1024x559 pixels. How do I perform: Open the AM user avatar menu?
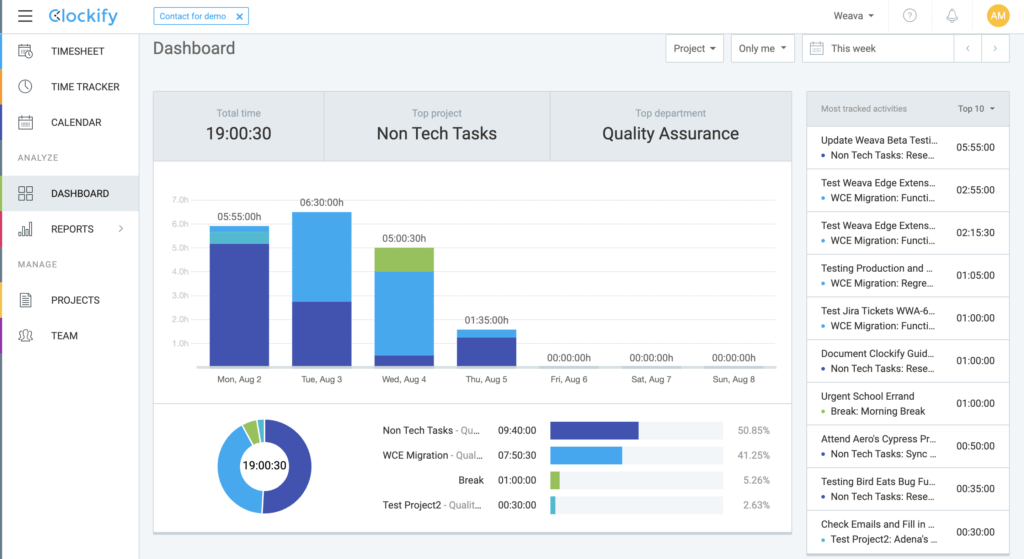pyautogui.click(x=998, y=16)
